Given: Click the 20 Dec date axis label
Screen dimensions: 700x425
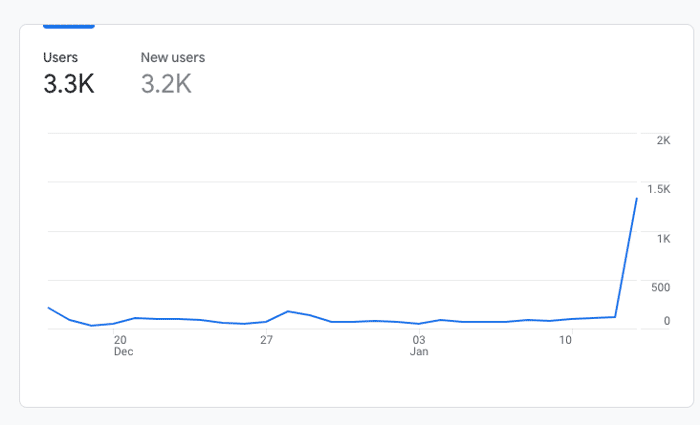Looking at the screenshot, I should [123, 346].
